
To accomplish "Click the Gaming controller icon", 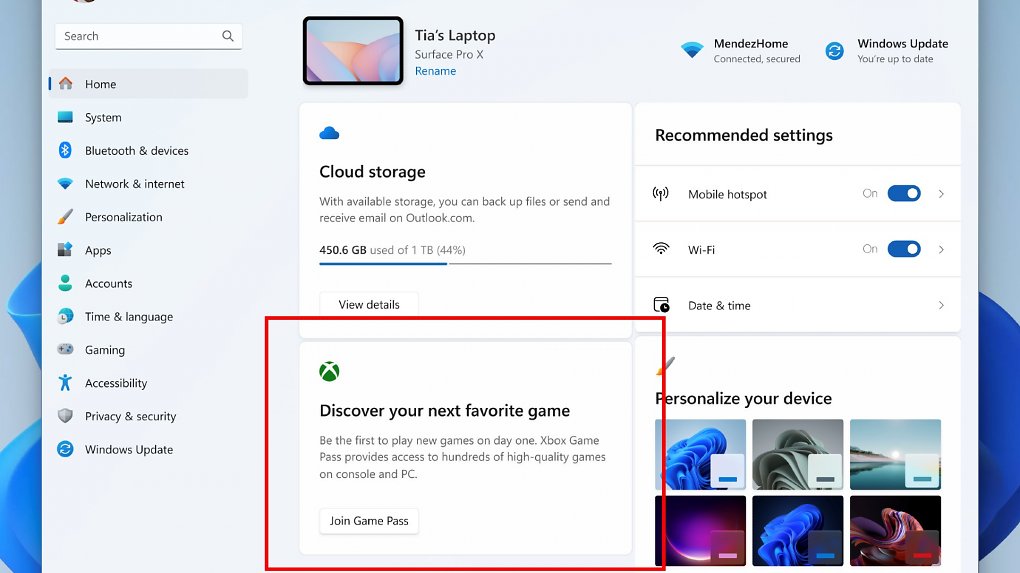I will (65, 349).
